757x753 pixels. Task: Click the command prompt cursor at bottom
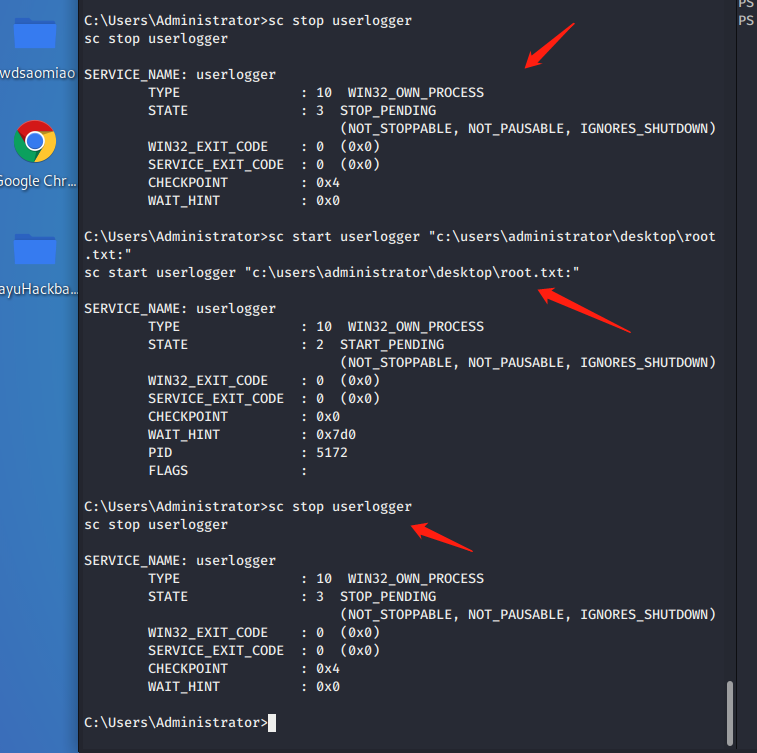[272, 723]
